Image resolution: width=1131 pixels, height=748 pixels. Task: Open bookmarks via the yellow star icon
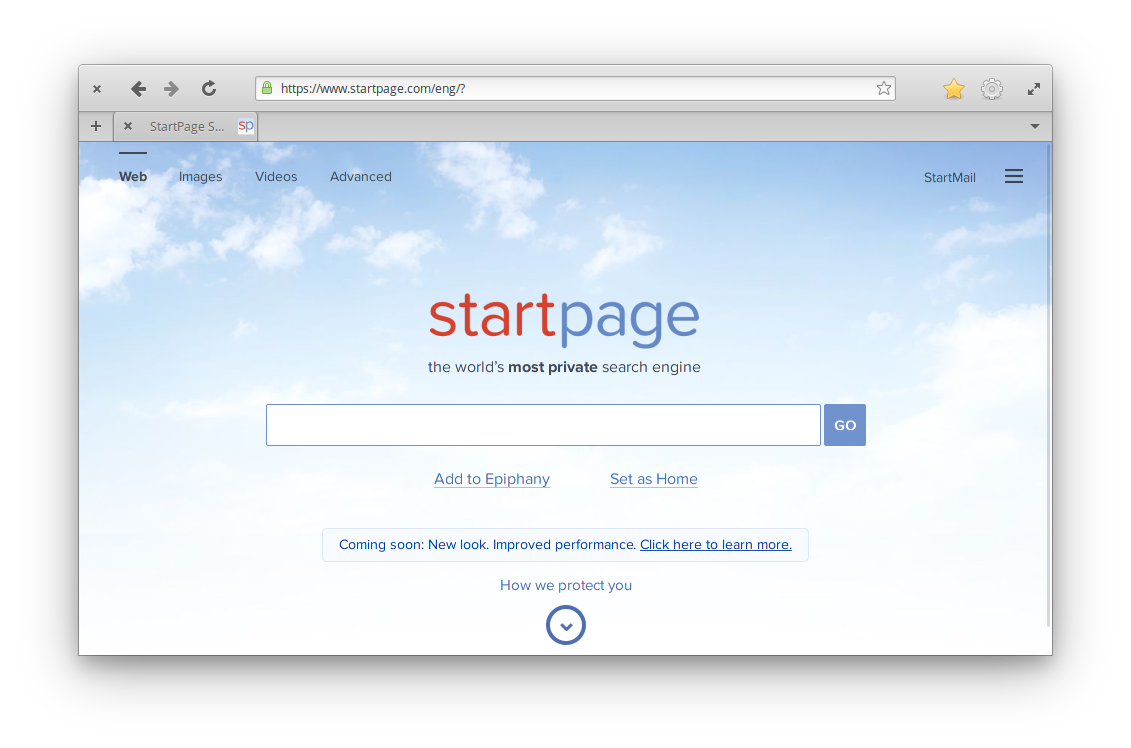(x=954, y=89)
